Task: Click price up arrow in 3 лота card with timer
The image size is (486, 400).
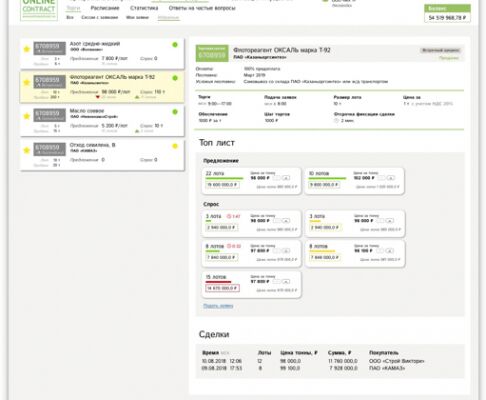Action: 286,221
